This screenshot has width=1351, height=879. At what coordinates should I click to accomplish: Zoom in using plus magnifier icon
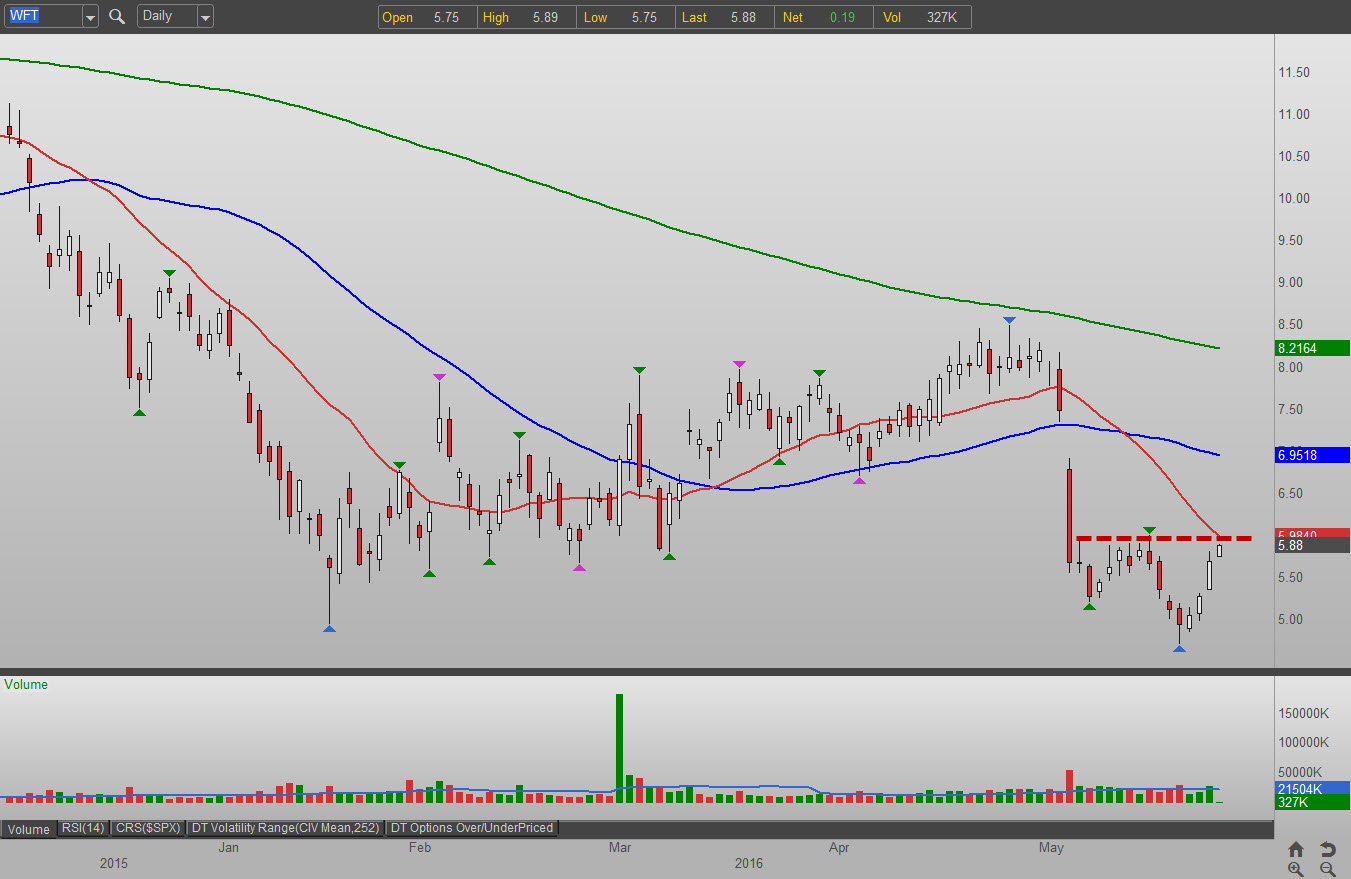tap(1296, 869)
